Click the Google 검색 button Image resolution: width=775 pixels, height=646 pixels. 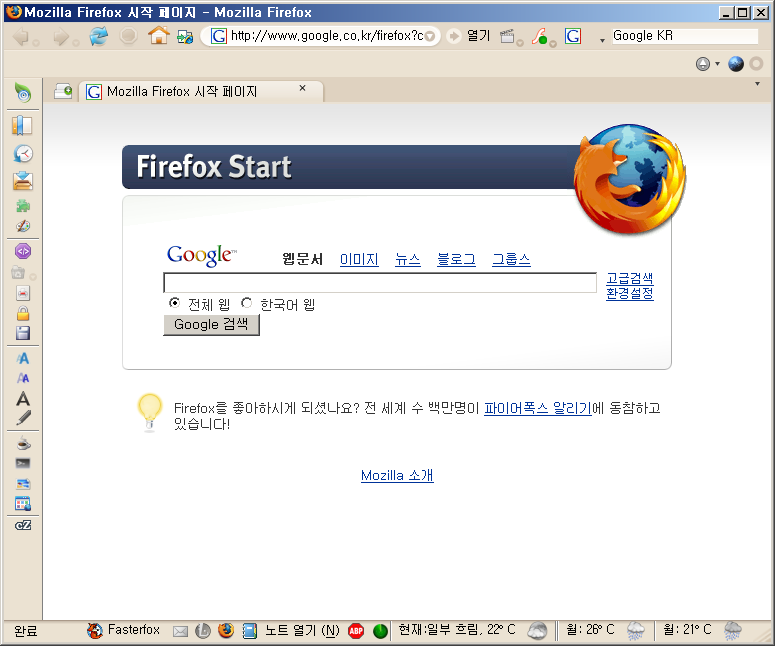(x=211, y=325)
